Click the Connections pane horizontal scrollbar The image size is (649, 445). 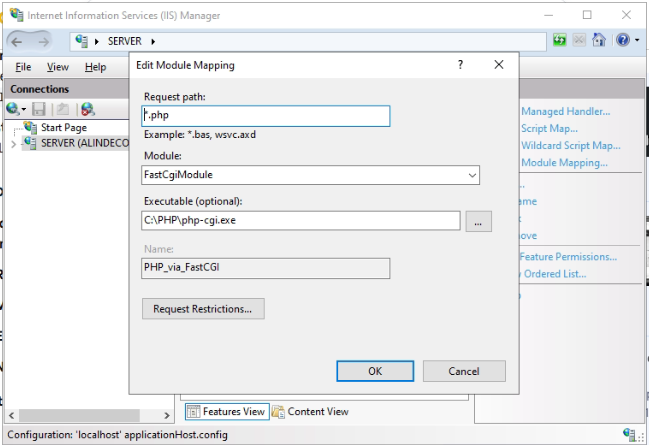pyautogui.click(x=89, y=415)
